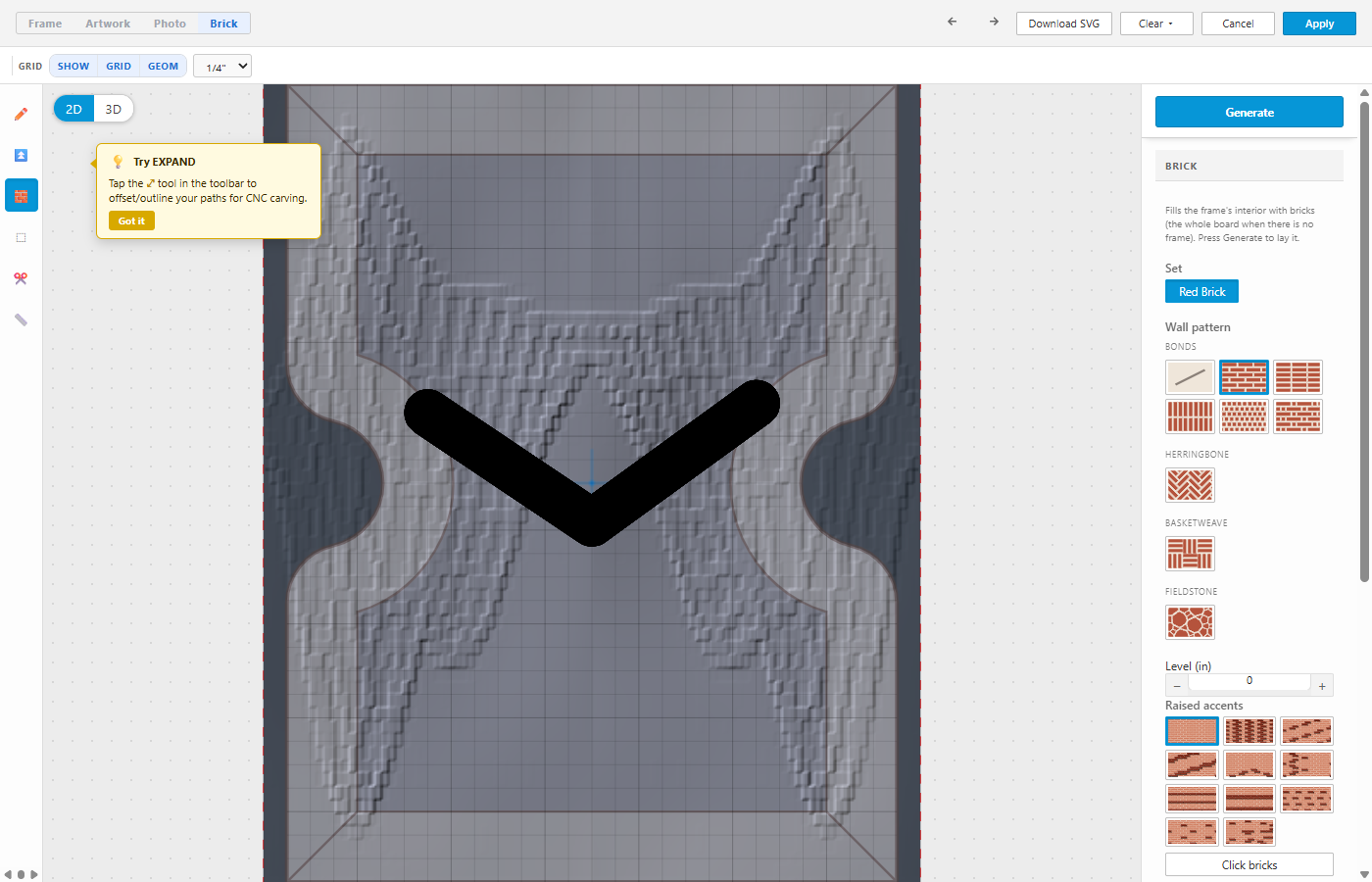Open the 1/4" grid size dropdown

point(222,66)
